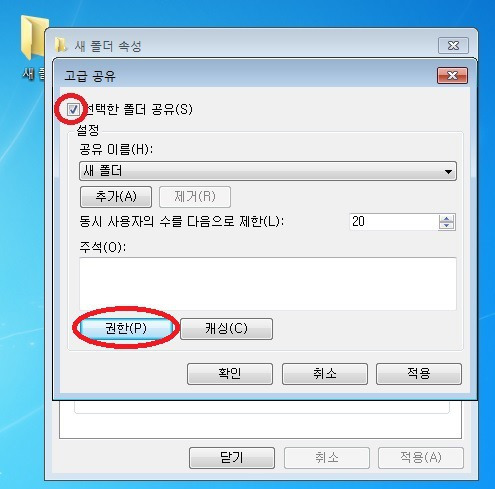The image size is (495, 489).
Task: Increase the simultaneous user limit with up arrow
Action: tap(447, 218)
